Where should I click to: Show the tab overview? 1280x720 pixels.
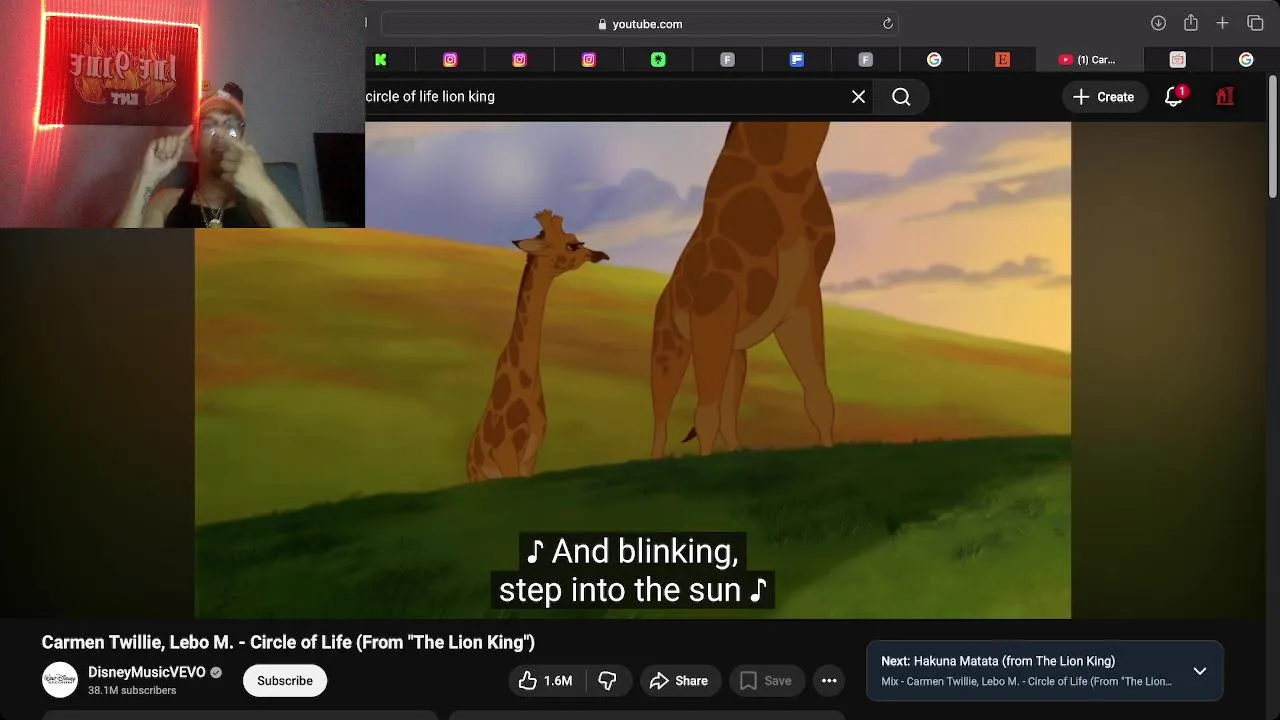[x=1255, y=23]
